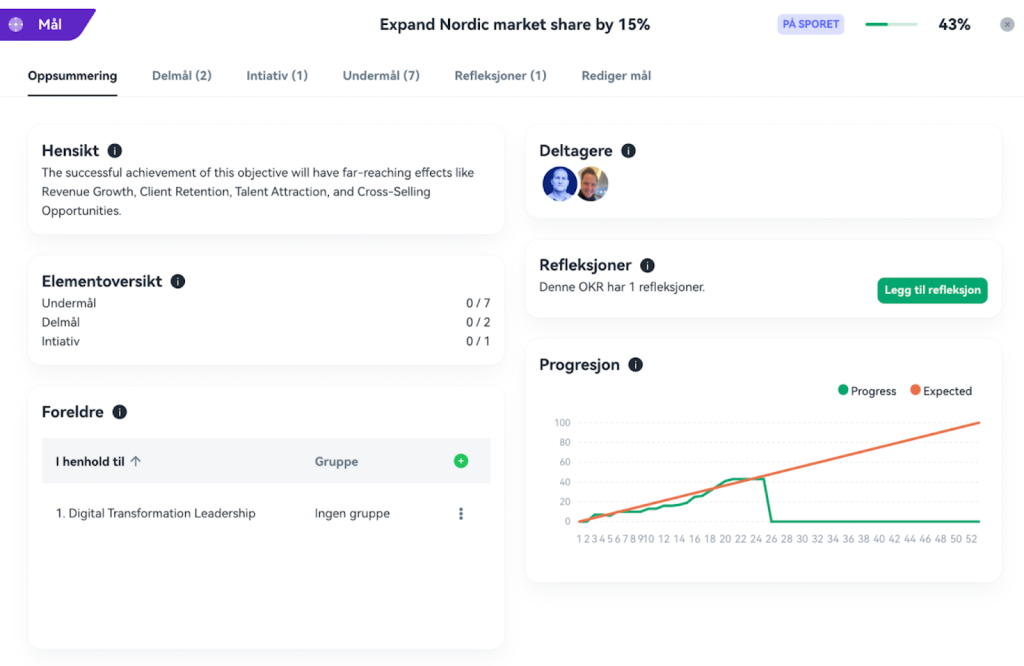Click the green plus icon to add parent
This screenshot has width=1024, height=666.
(460, 461)
